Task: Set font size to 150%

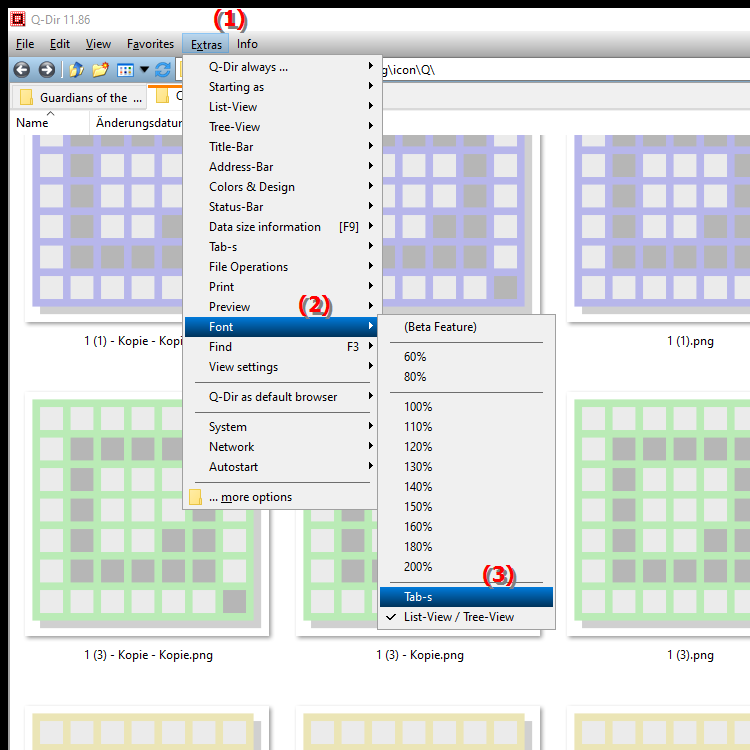Action: pyautogui.click(x=418, y=507)
